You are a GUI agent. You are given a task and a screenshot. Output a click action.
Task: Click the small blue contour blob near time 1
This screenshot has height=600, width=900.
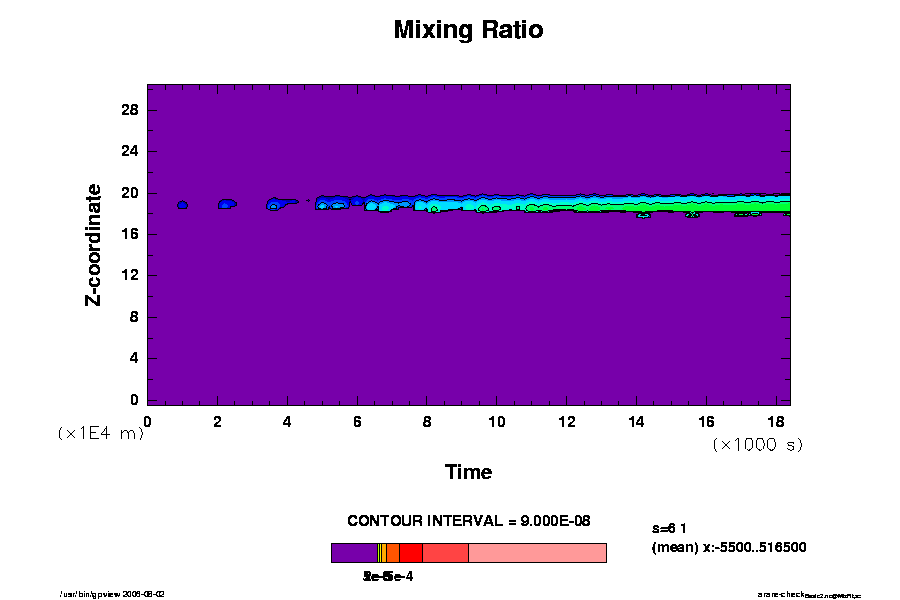[x=182, y=205]
